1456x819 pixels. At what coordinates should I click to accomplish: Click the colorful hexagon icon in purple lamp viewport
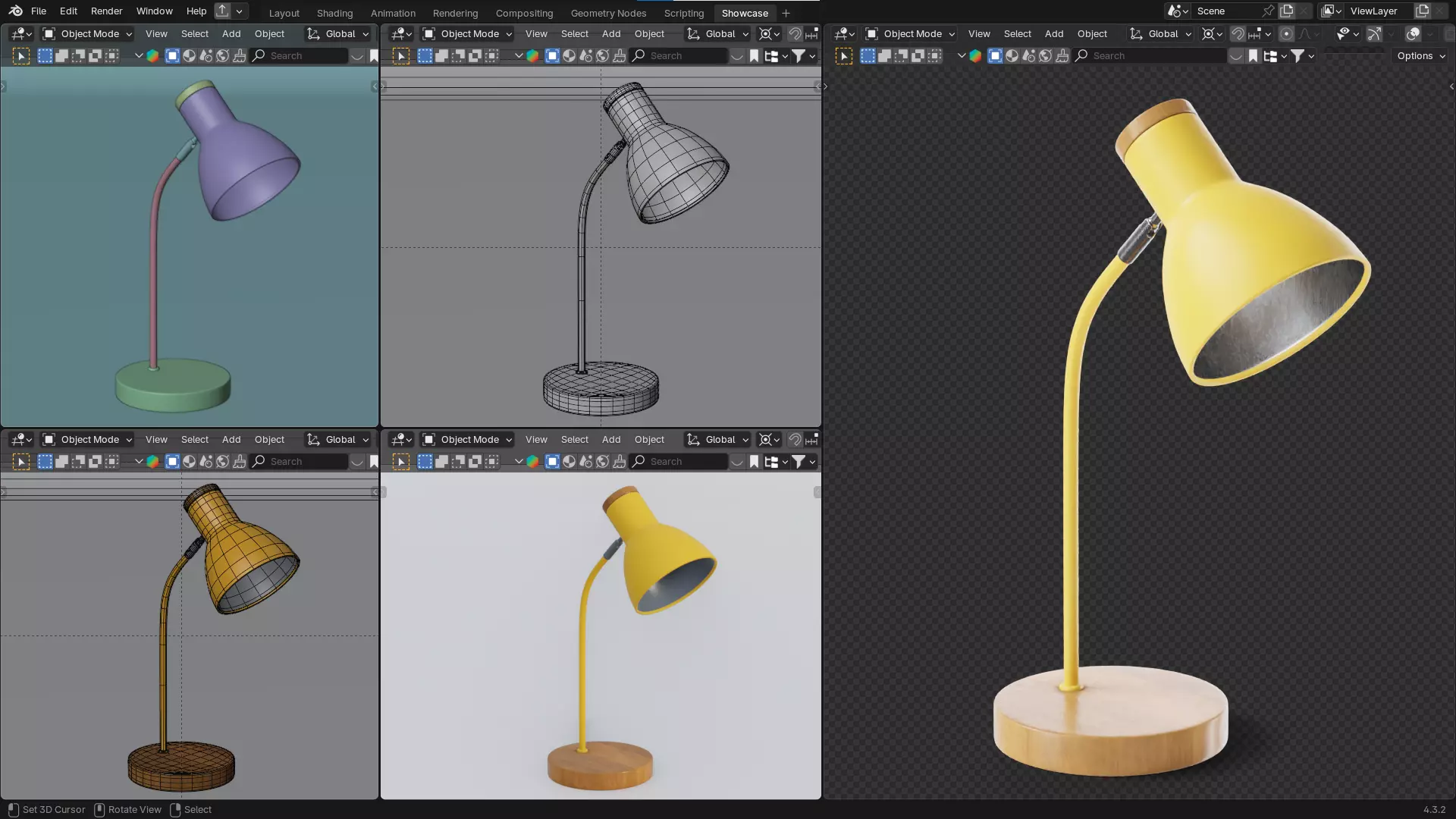(152, 55)
